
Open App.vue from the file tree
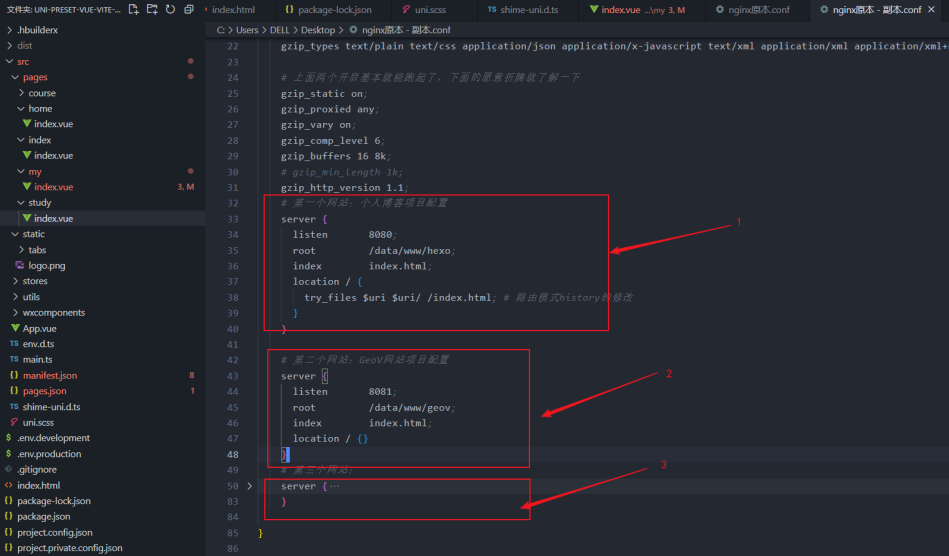click(40, 328)
